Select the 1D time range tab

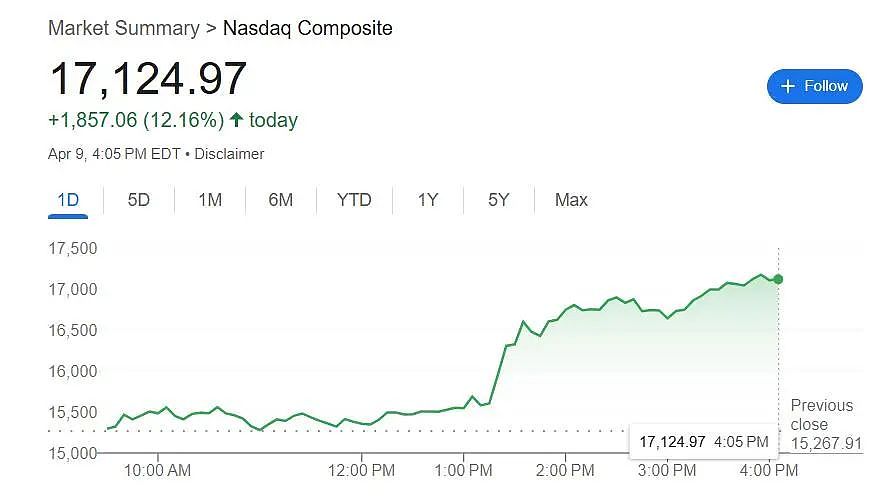tap(68, 200)
